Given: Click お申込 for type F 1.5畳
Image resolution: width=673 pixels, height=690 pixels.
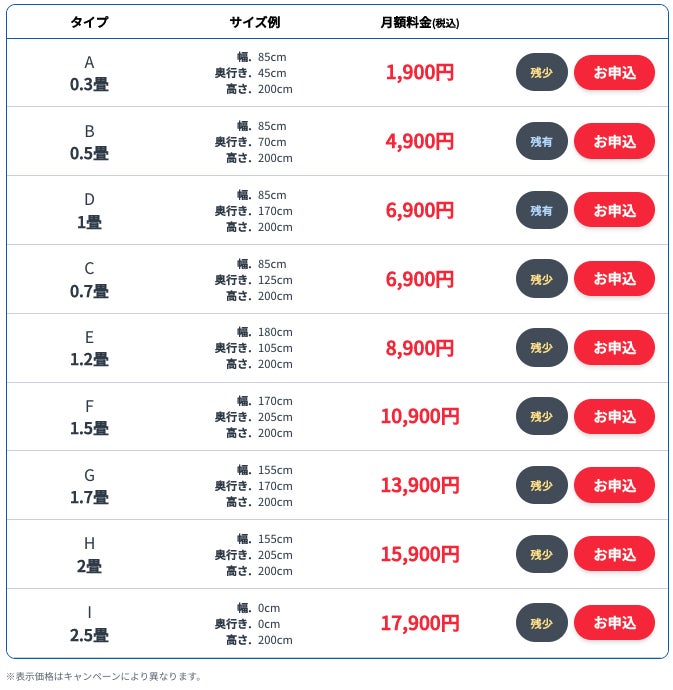Looking at the screenshot, I should click(614, 416).
